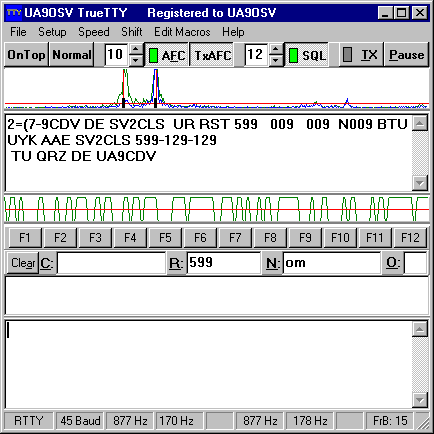Run the F12 macro button

coord(410,238)
